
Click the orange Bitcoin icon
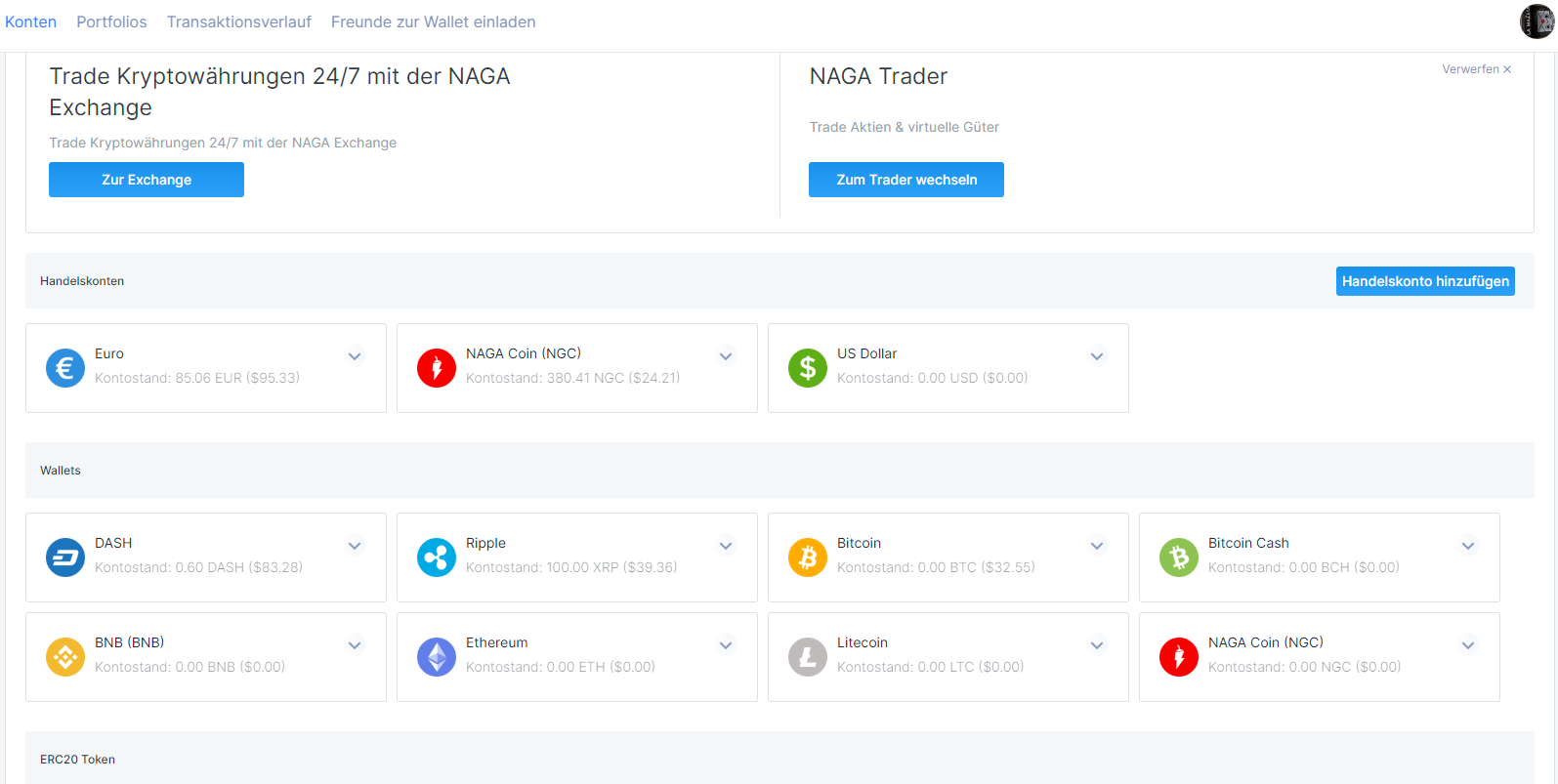click(808, 557)
